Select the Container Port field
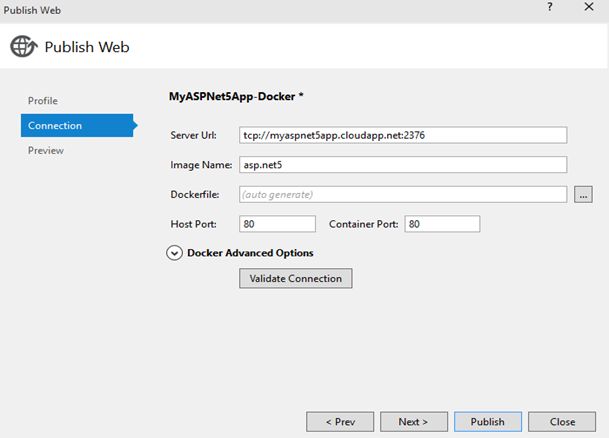The image size is (609, 438). pyautogui.click(x=442, y=224)
